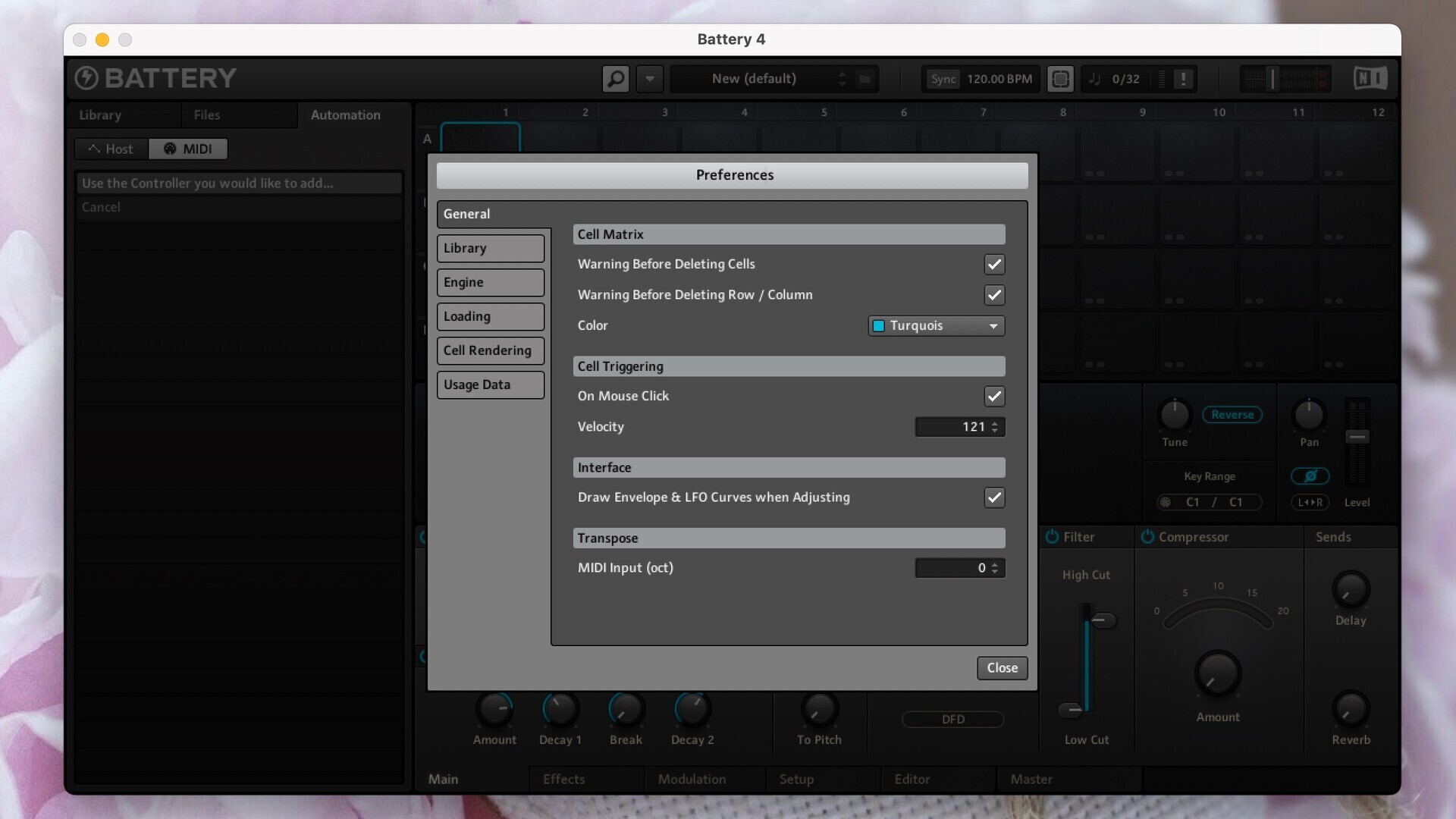Image resolution: width=1456 pixels, height=819 pixels.
Task: Click the MIDI Input (oct) stepper arrows
Action: point(995,568)
